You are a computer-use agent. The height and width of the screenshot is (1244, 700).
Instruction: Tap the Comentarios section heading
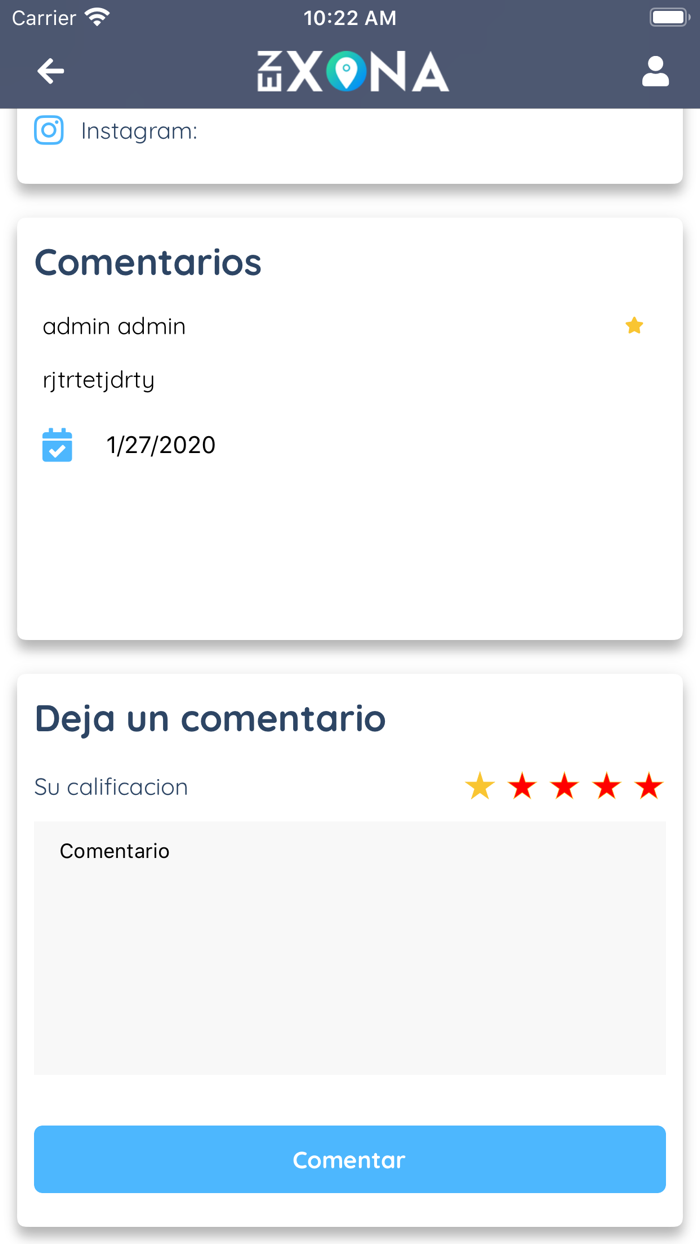click(x=148, y=262)
